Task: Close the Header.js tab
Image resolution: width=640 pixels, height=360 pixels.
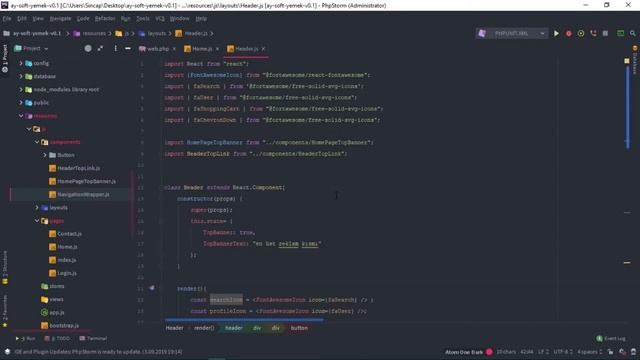Action: coord(263,49)
